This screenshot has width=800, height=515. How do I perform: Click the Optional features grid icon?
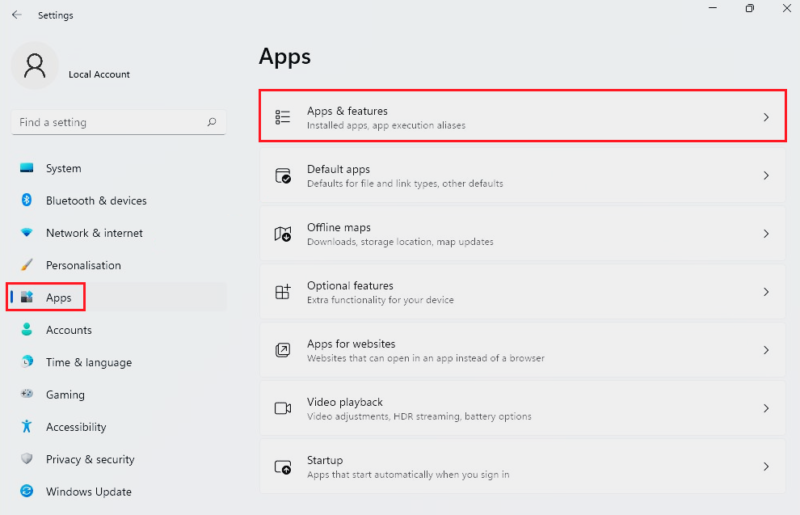(283, 292)
